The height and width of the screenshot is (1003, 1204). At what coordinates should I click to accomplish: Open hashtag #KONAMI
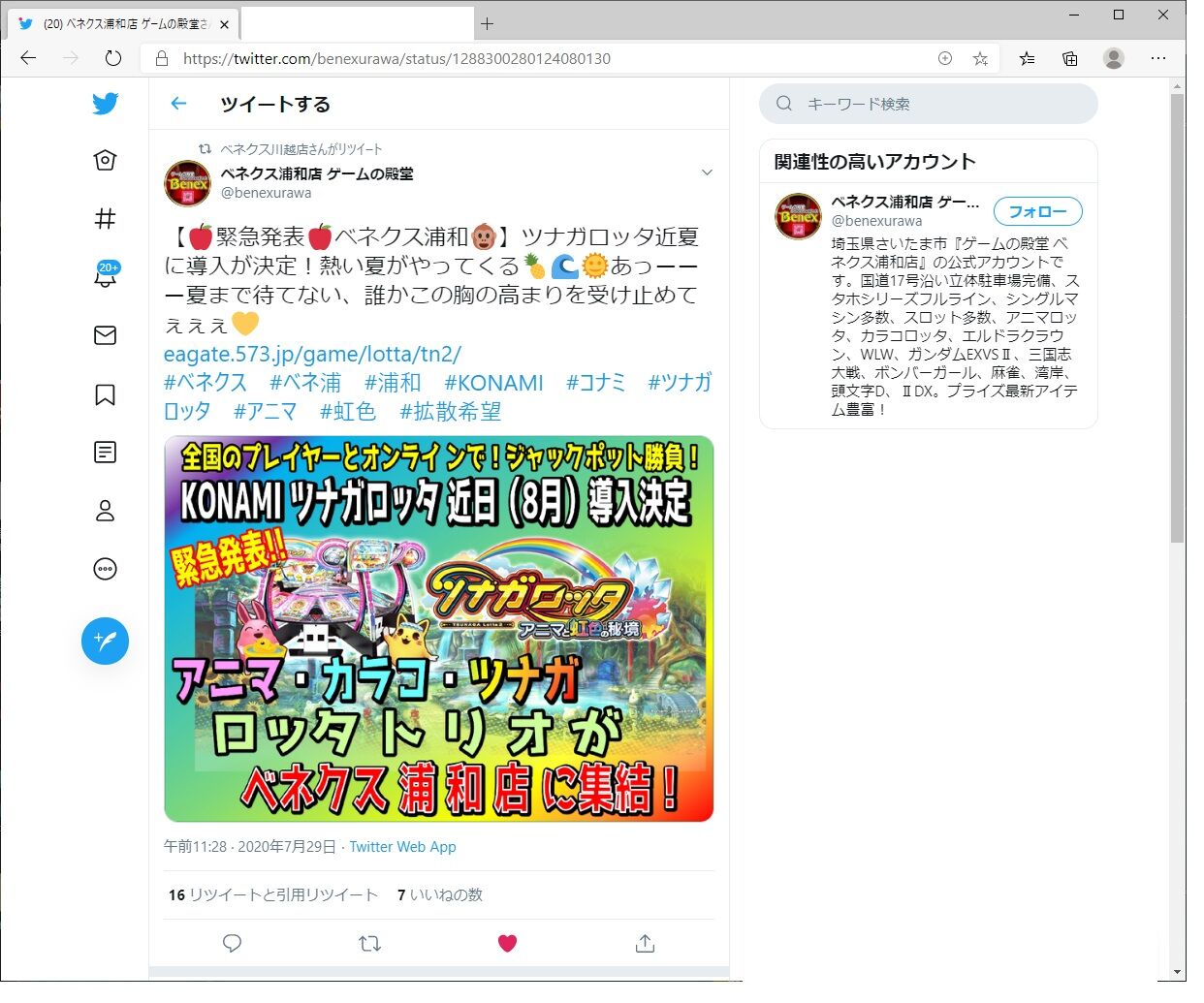pyautogui.click(x=493, y=383)
